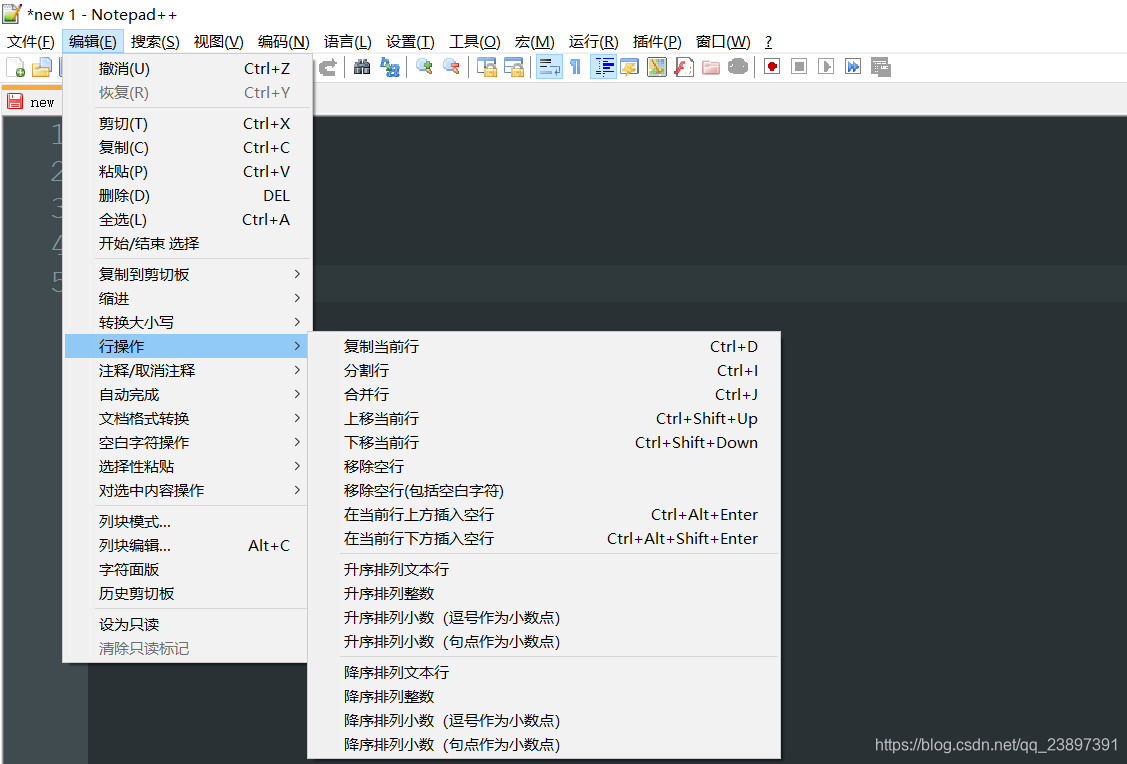Choose 剪切(T) in the edit menu
The height and width of the screenshot is (764, 1127).
(x=187, y=124)
